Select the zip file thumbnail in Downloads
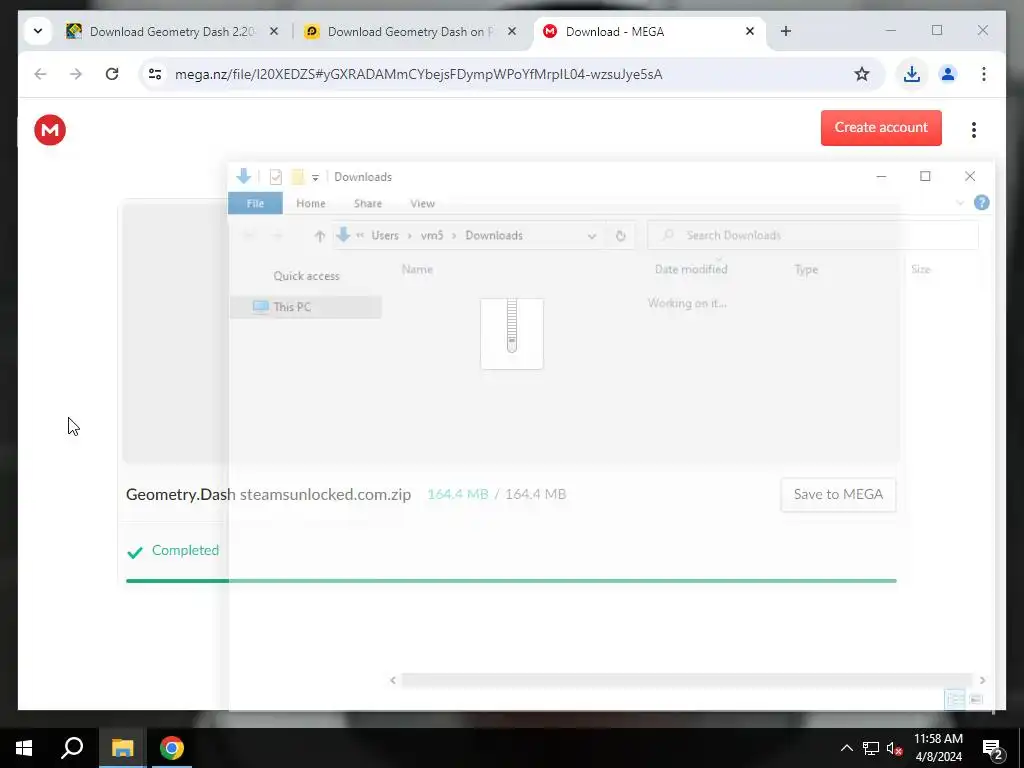This screenshot has height=768, width=1024. tap(512, 334)
